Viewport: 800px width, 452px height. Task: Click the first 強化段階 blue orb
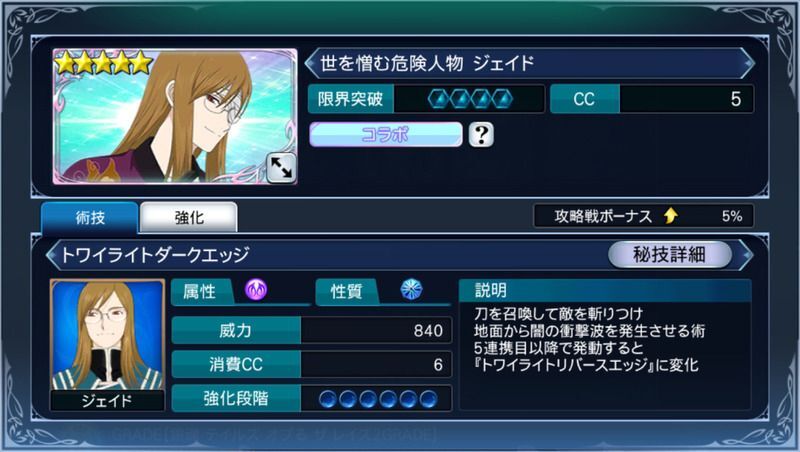tap(328, 398)
